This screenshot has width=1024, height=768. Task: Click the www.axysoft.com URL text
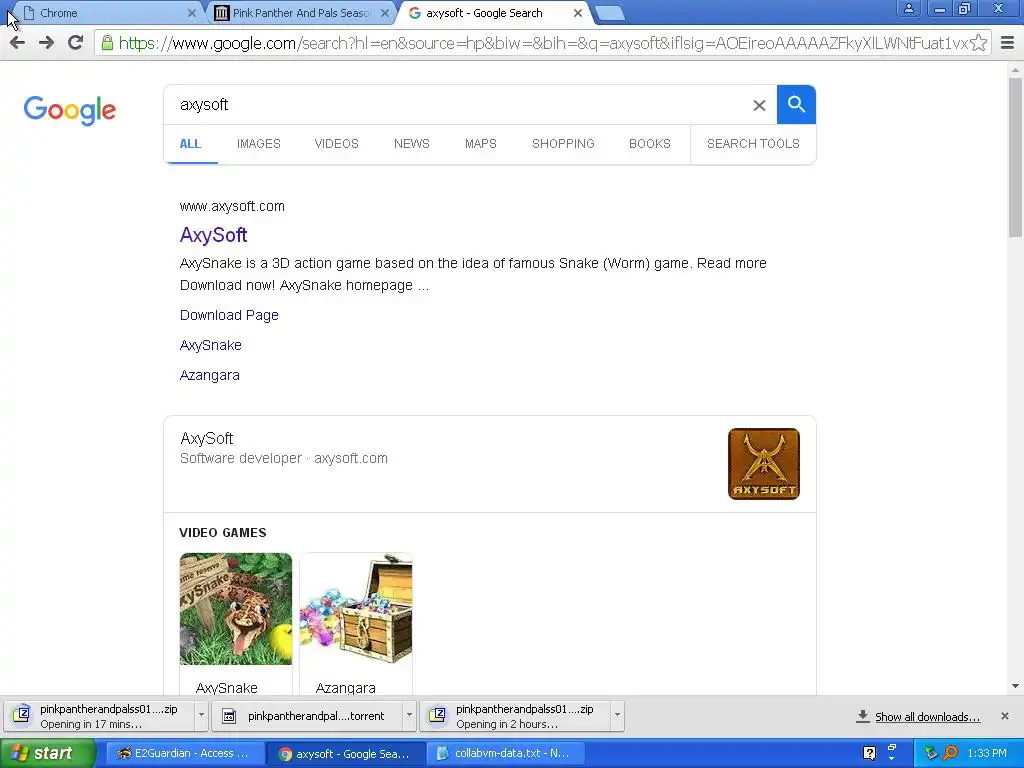click(232, 206)
